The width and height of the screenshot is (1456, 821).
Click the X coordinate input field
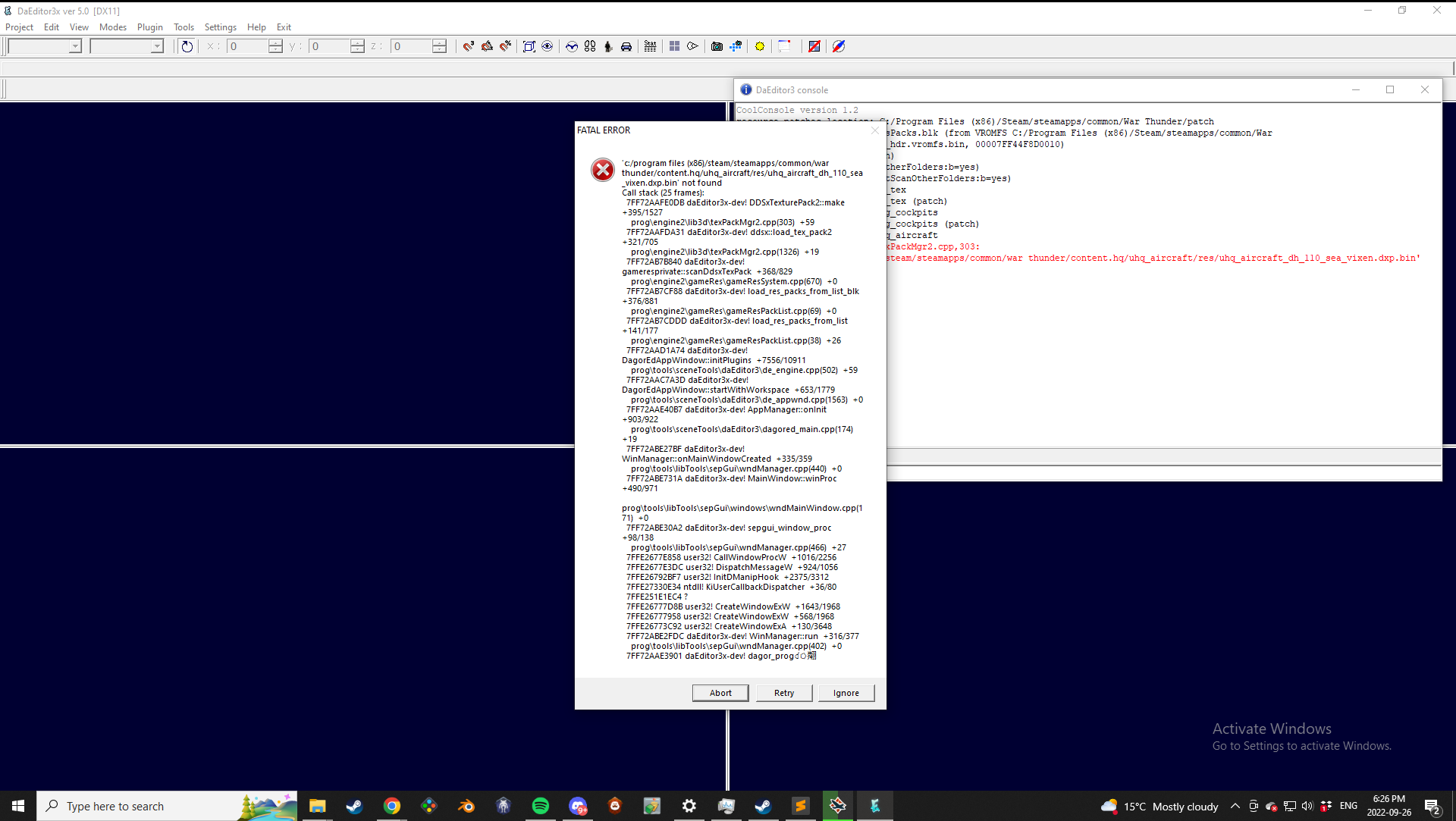(x=248, y=46)
